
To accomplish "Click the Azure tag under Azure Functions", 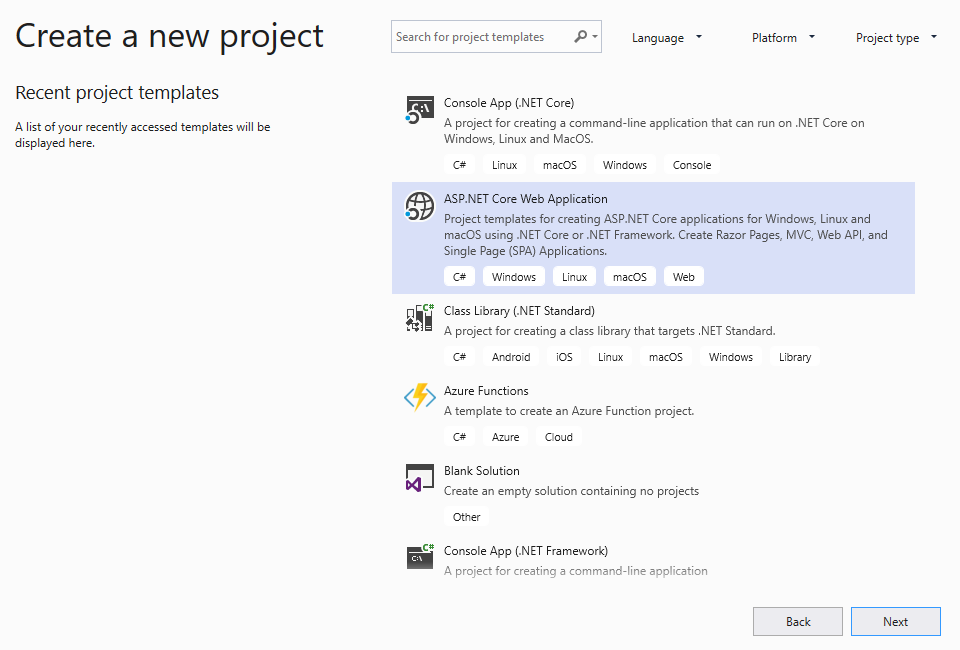I will pyautogui.click(x=505, y=436).
